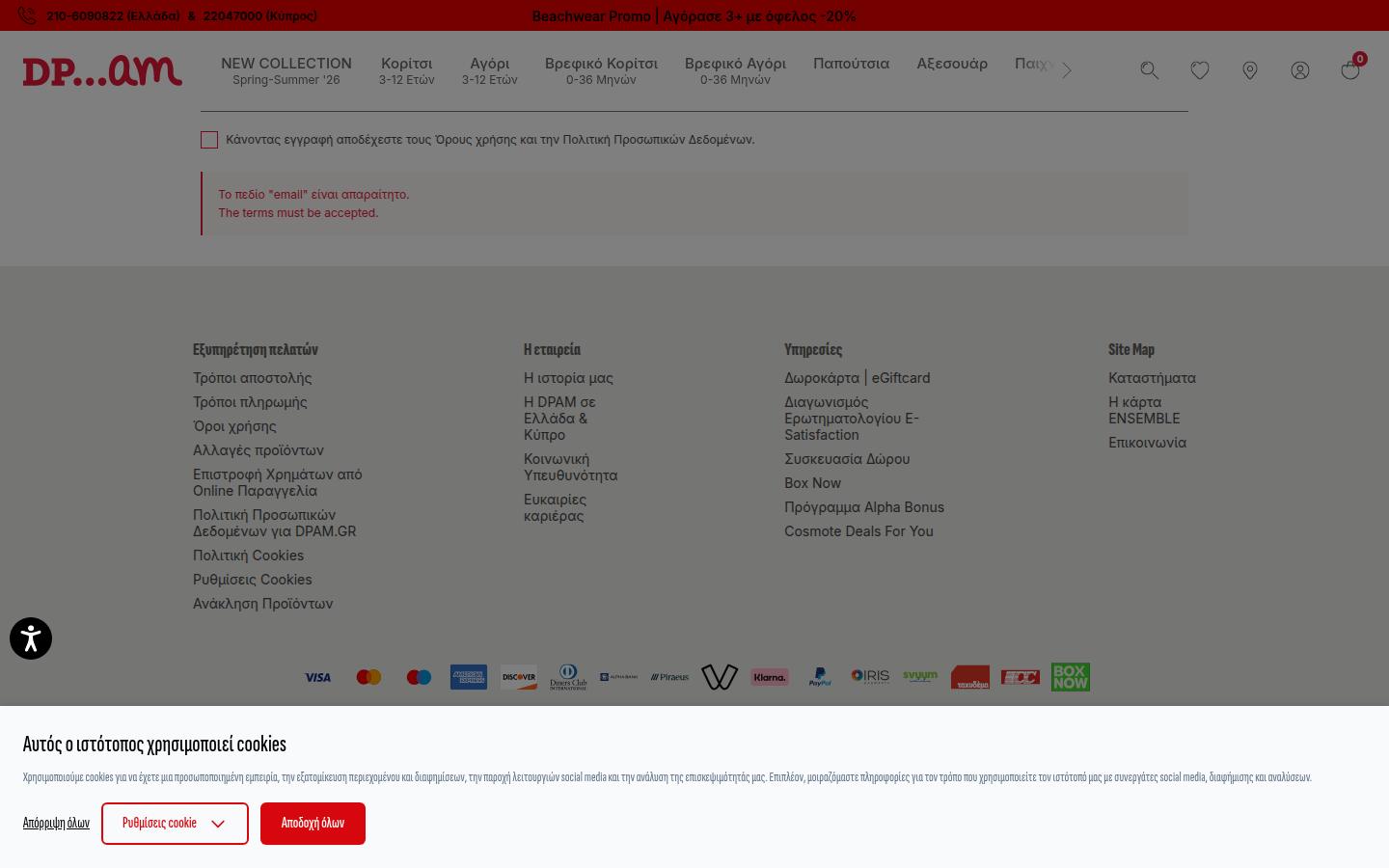Screen dimensions: 1389x868
Task: Click the Discover payment logo
Action: (x=519, y=677)
